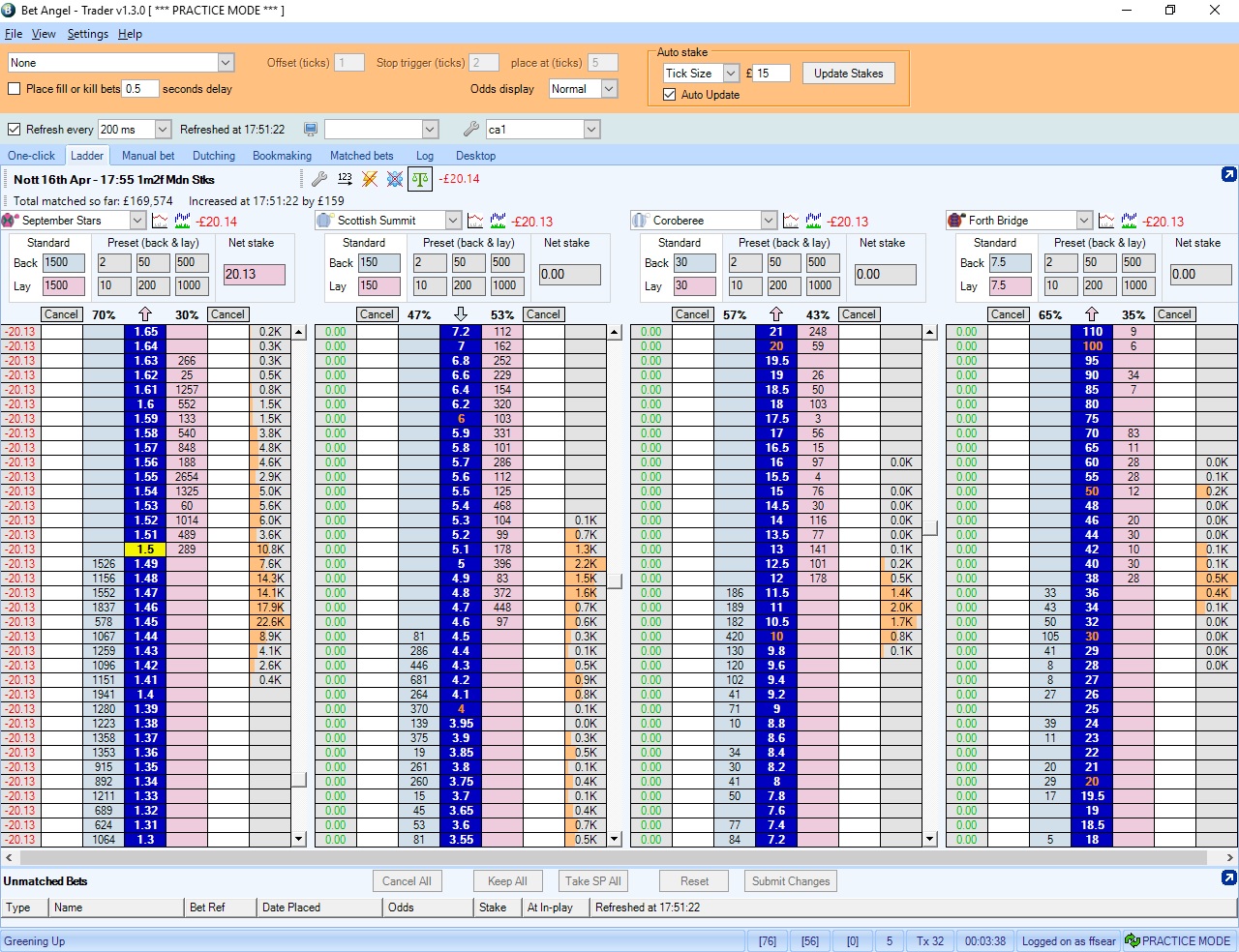The width and height of the screenshot is (1239, 952).
Task: Switch to the Matched bets tab
Action: 362,156
